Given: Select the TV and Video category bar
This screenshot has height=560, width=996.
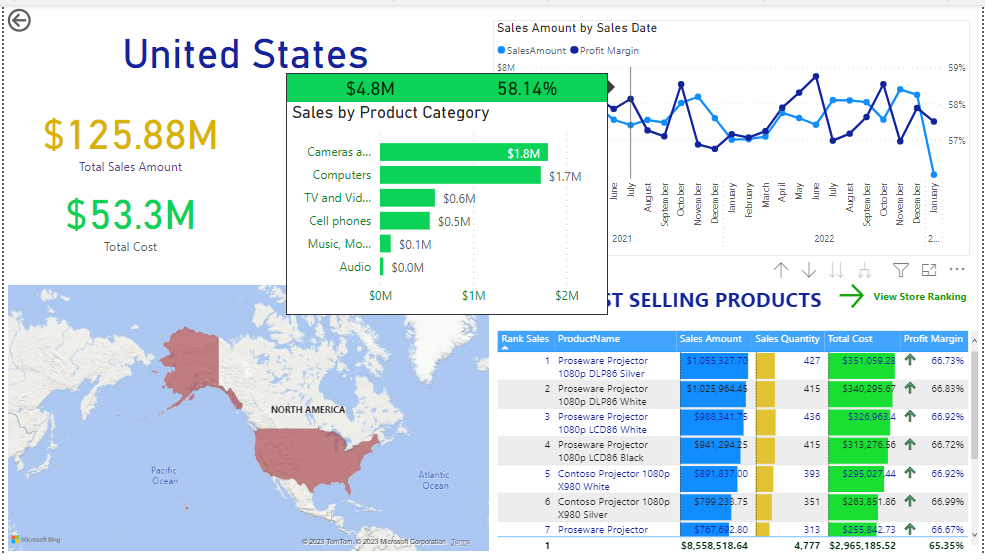Looking at the screenshot, I should click(x=407, y=198).
